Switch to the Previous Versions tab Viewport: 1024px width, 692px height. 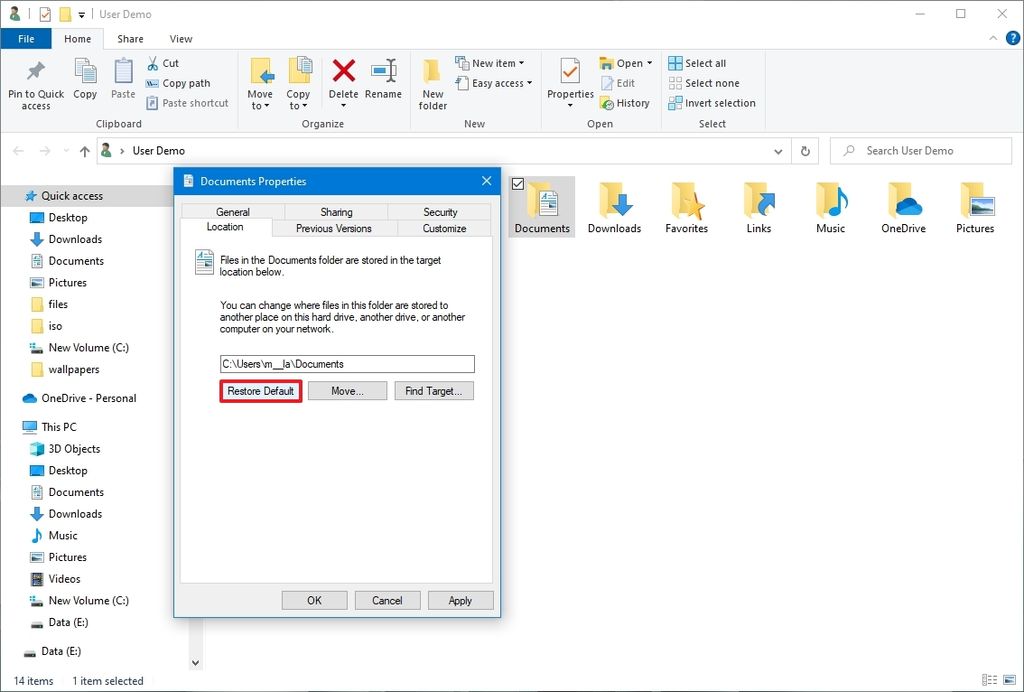point(333,228)
